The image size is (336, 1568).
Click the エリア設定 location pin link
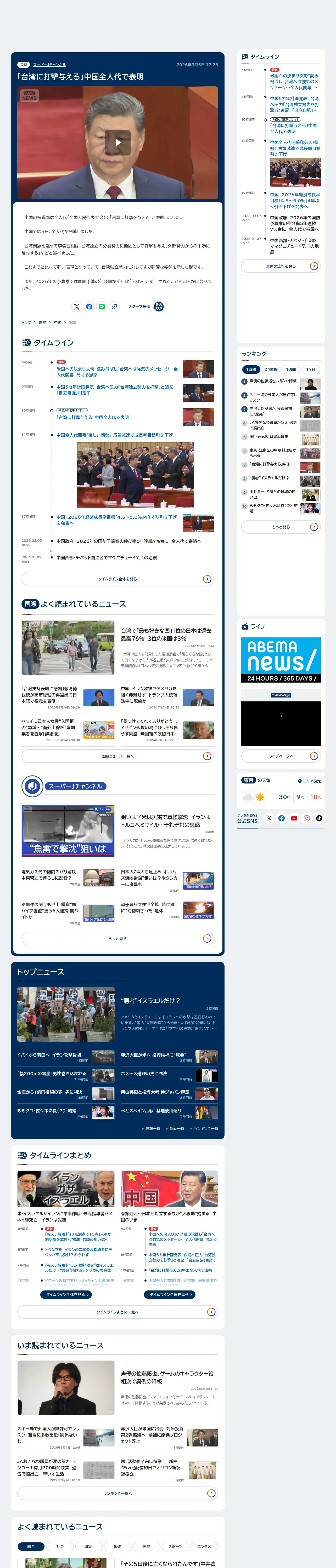click(x=309, y=781)
